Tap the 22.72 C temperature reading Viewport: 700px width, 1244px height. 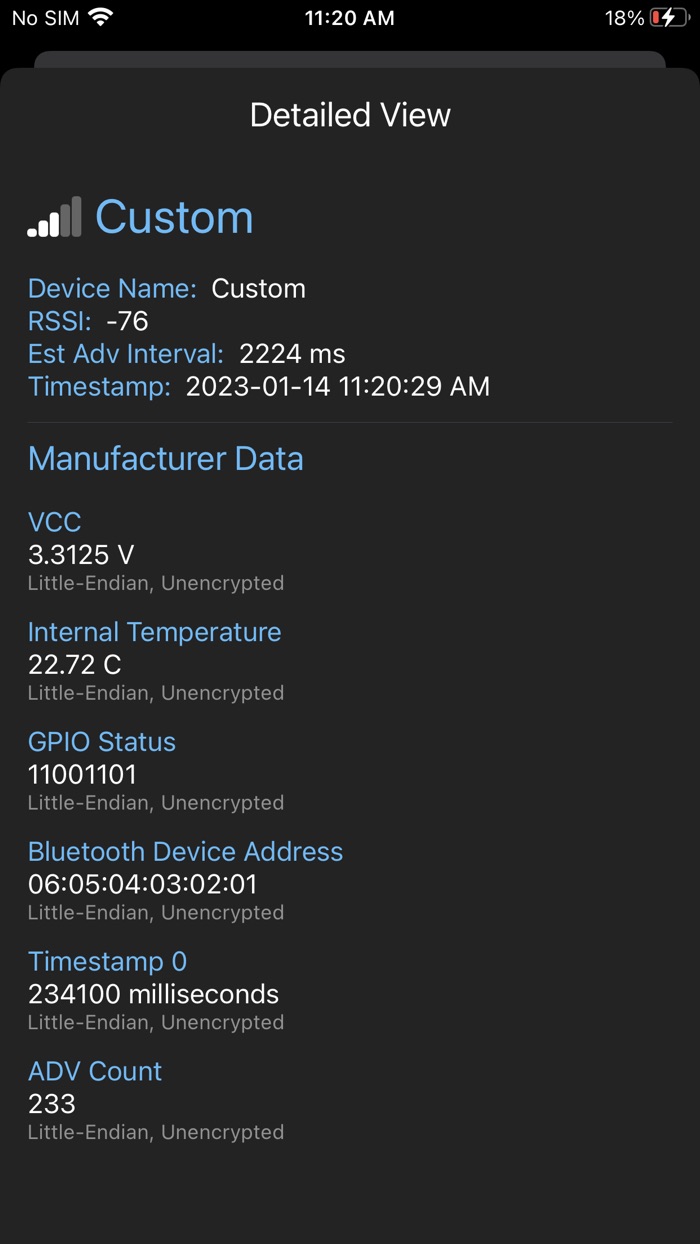click(75, 664)
